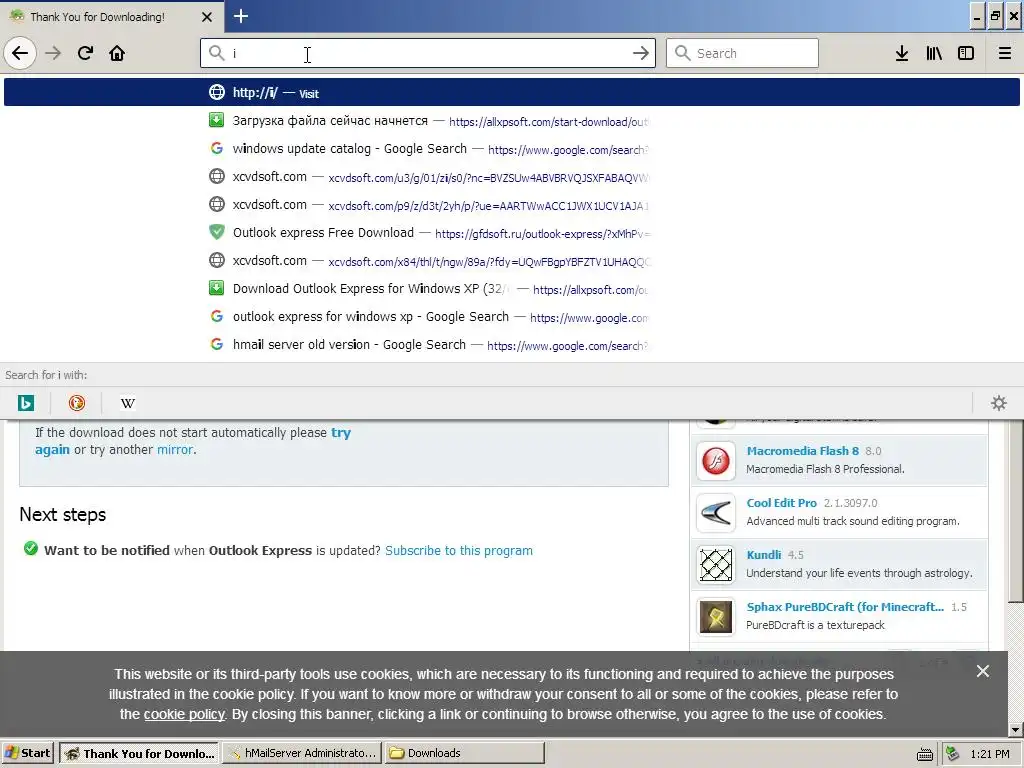Click the Macromedia Flash 8 icon
1024x768 pixels.
716,461
